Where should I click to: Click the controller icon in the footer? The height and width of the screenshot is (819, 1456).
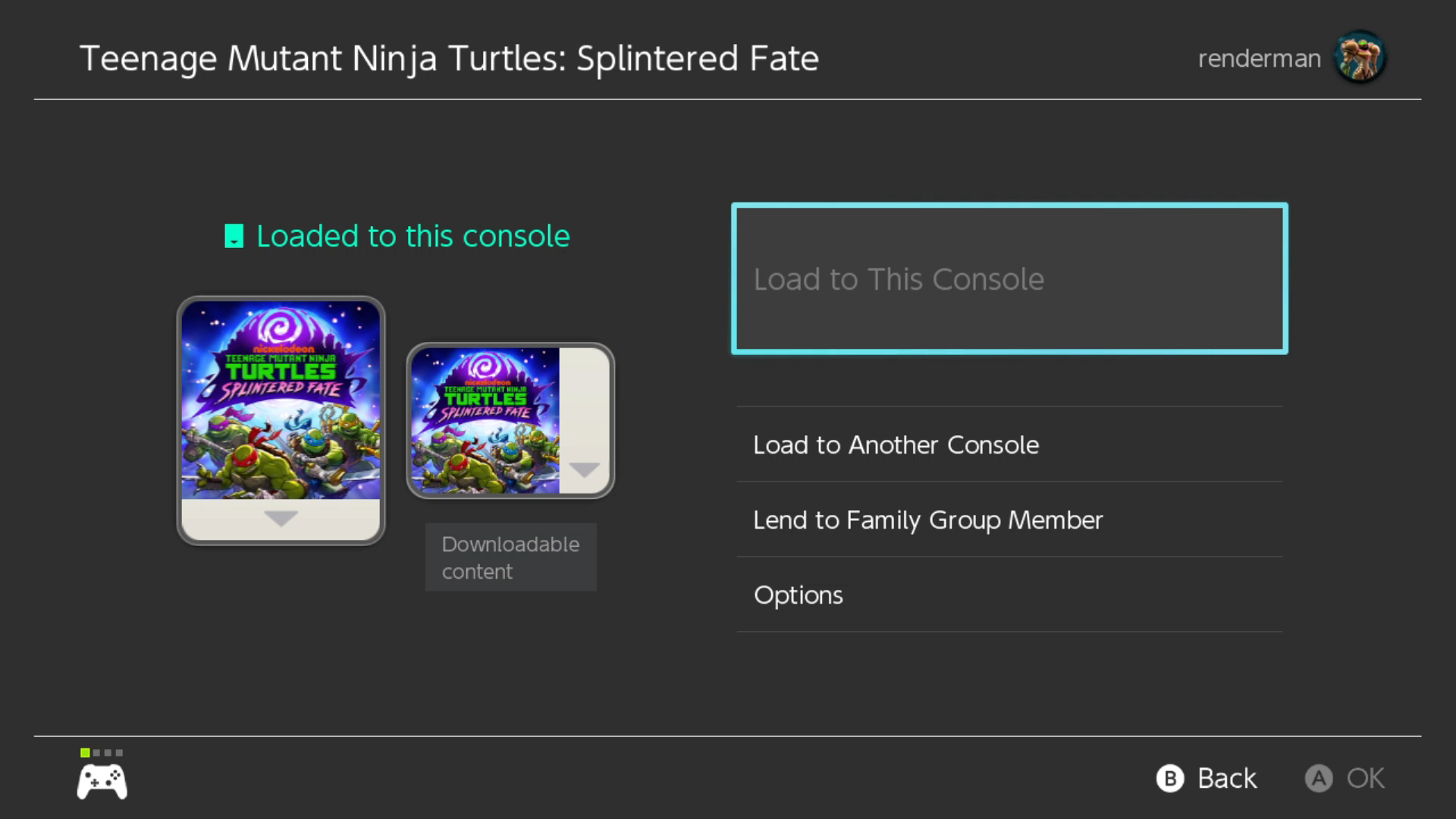pyautogui.click(x=102, y=781)
